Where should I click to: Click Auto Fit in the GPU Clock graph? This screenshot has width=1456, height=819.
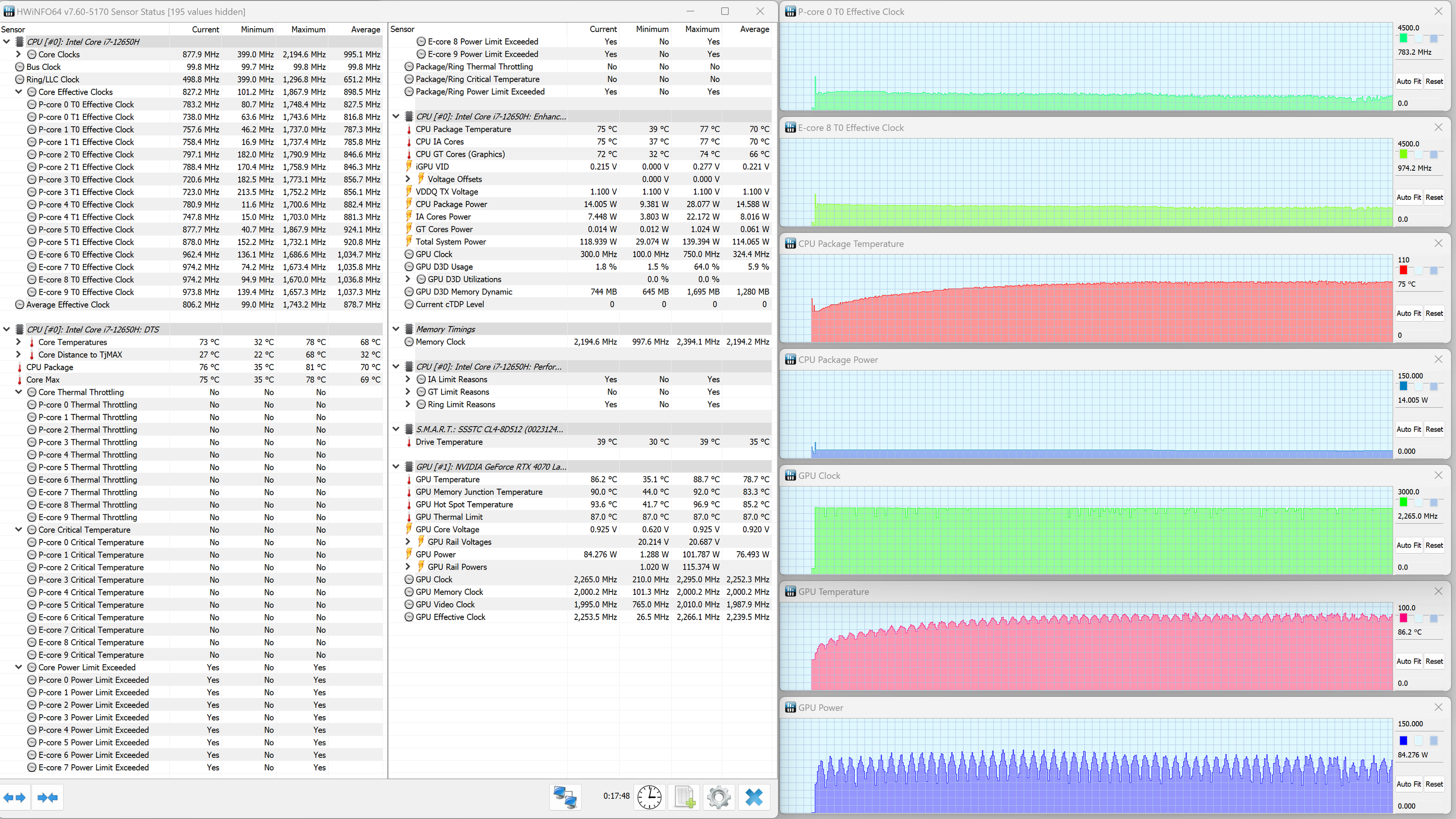coord(1408,545)
